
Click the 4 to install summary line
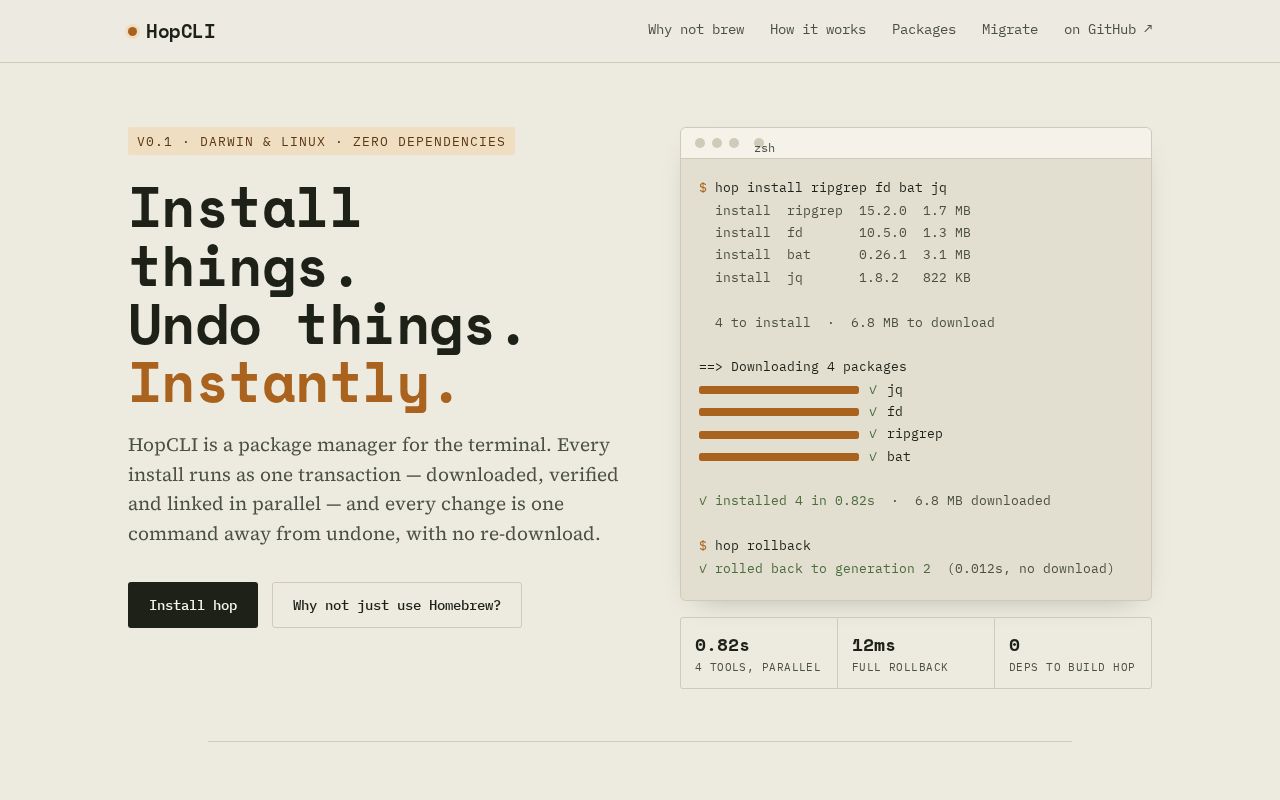point(855,323)
